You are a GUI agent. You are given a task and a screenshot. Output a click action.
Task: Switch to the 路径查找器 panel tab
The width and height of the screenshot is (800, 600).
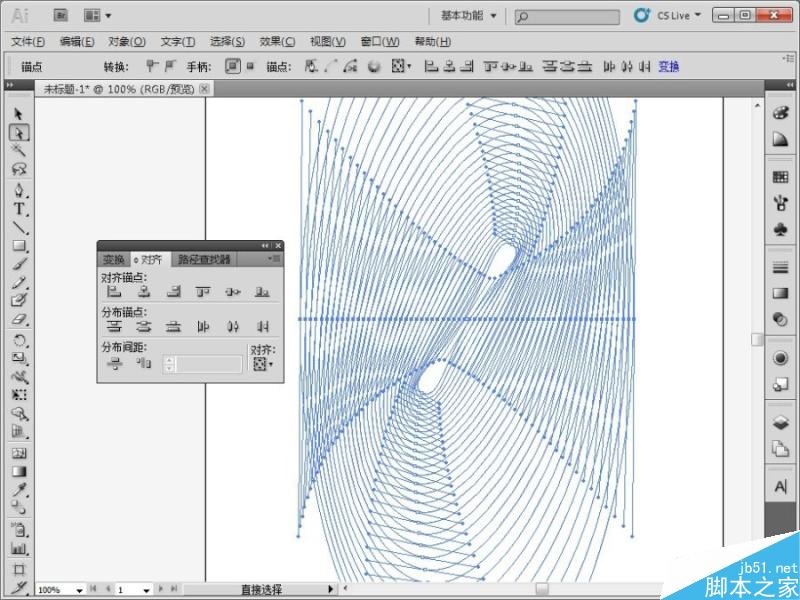point(203,257)
